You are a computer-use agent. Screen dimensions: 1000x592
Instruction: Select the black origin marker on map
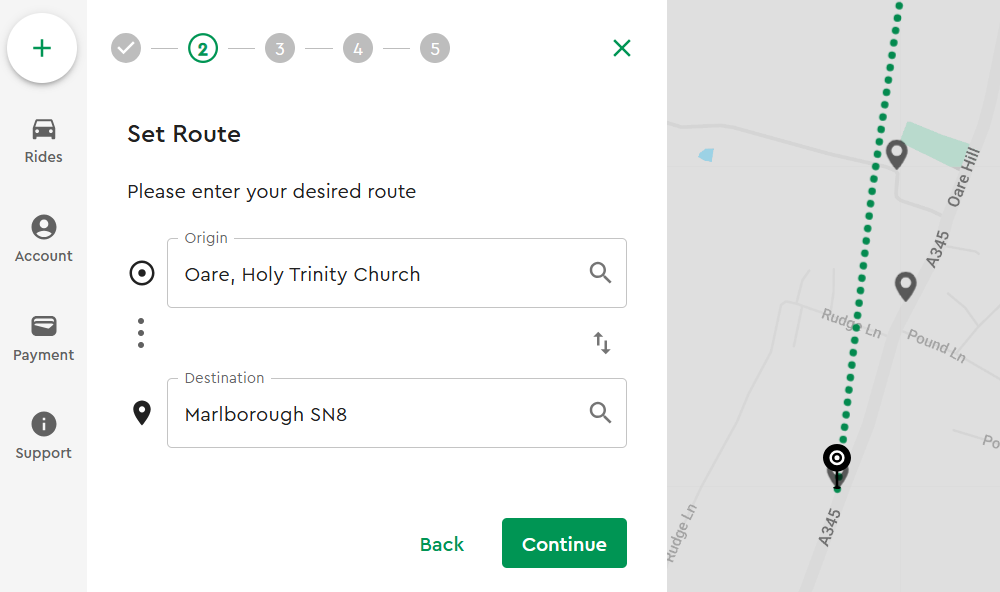point(837,458)
